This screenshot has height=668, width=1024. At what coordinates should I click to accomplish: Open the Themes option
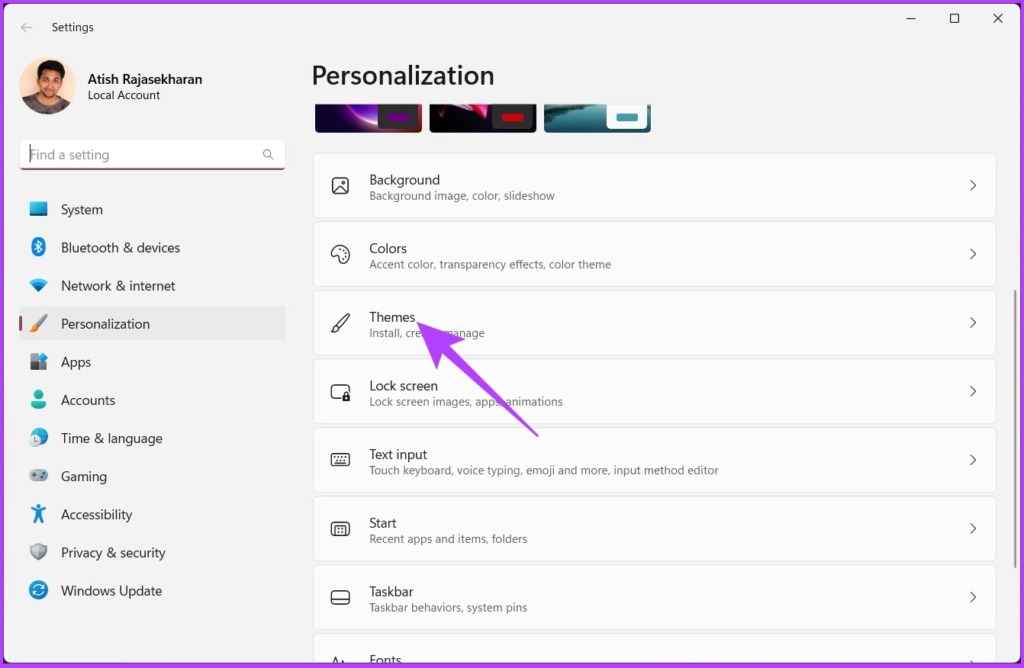click(654, 323)
